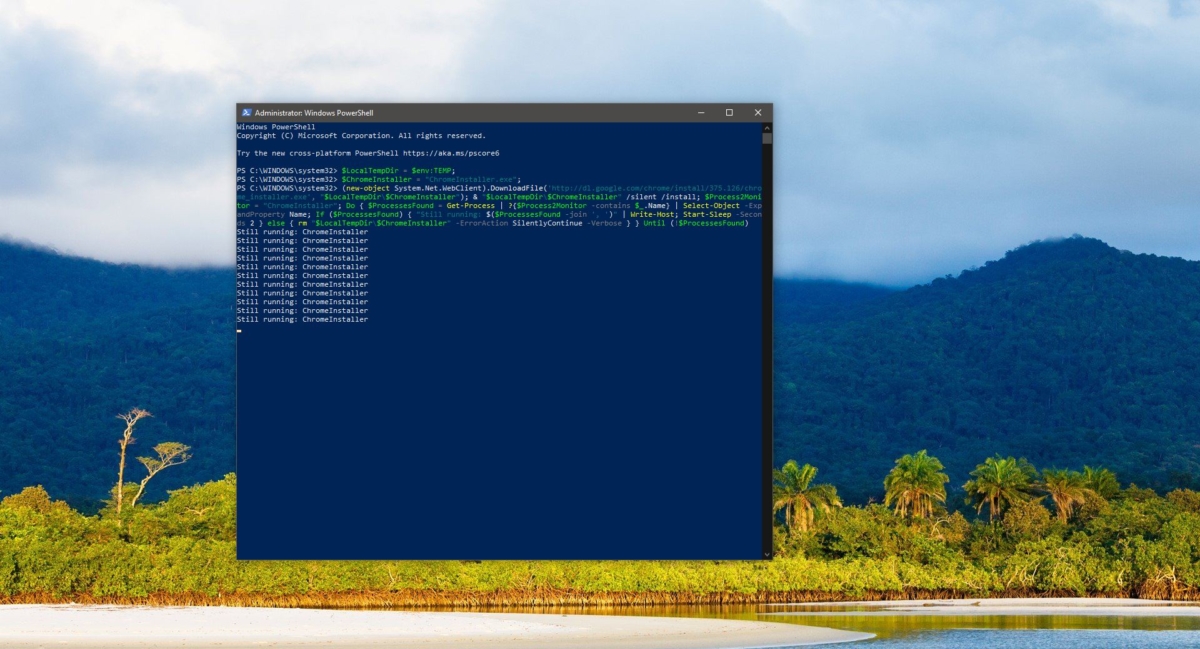The image size is (1200, 649).
Task: Click the copyright notice line
Action: click(x=360, y=135)
